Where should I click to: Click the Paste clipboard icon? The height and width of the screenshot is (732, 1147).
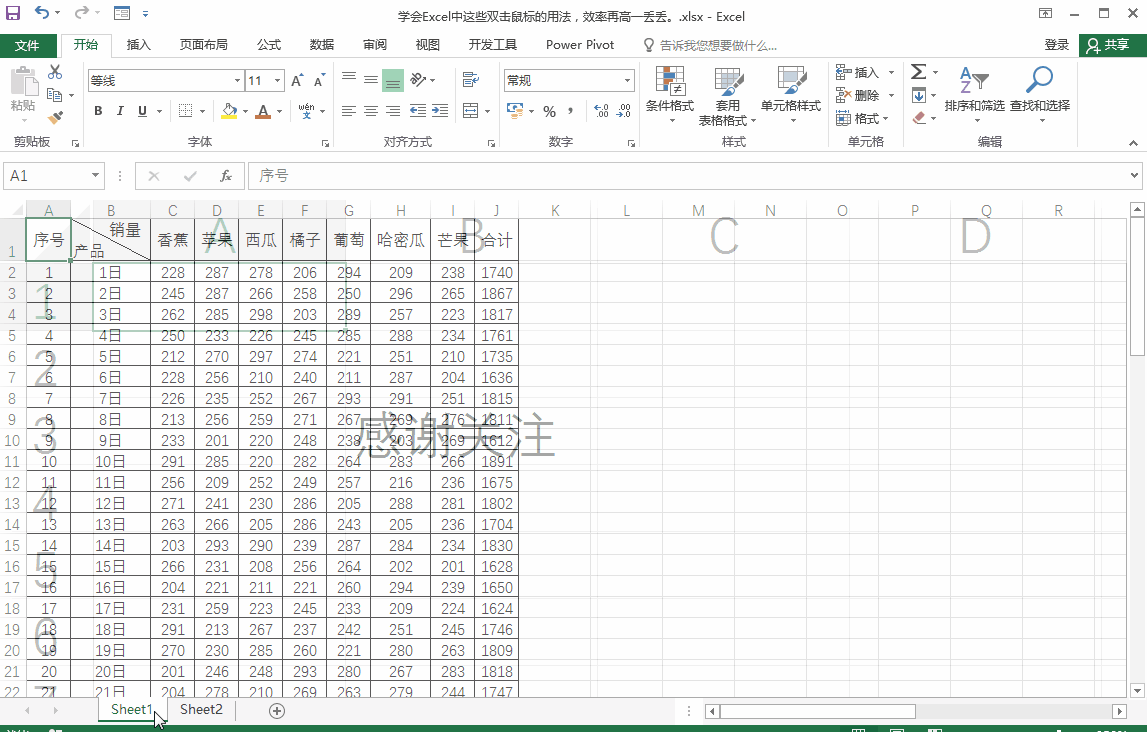[23, 82]
